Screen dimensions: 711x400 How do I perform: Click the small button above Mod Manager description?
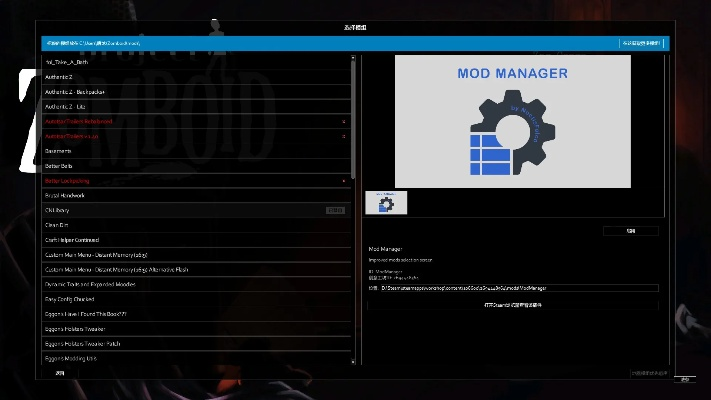[x=630, y=231]
